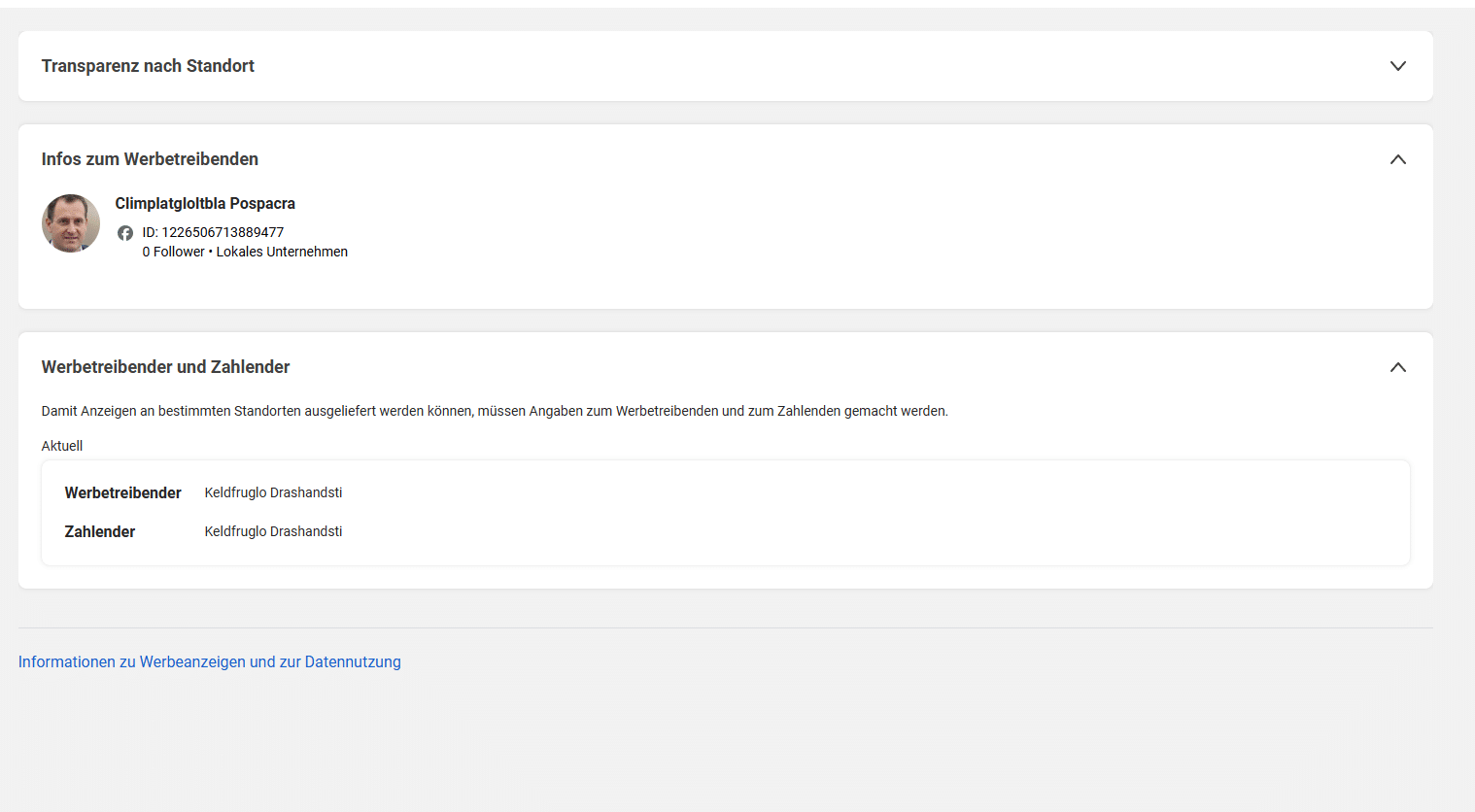This screenshot has width=1475, height=812.
Task: Click Keldfruglo Drashandsti next to Werbetreibender
Action: [x=273, y=492]
